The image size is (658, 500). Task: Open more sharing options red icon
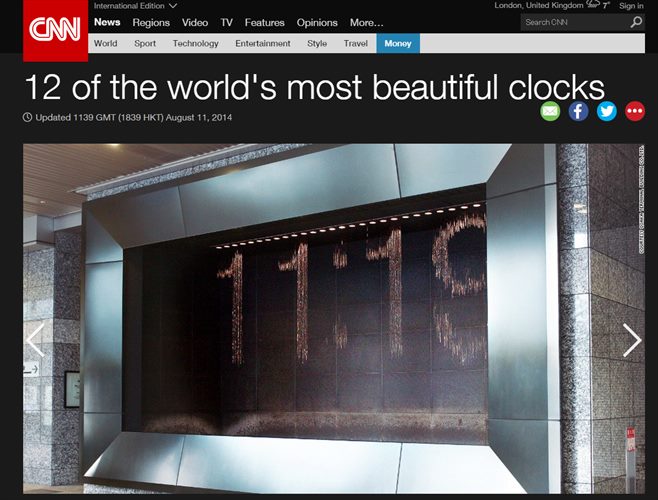tap(635, 111)
